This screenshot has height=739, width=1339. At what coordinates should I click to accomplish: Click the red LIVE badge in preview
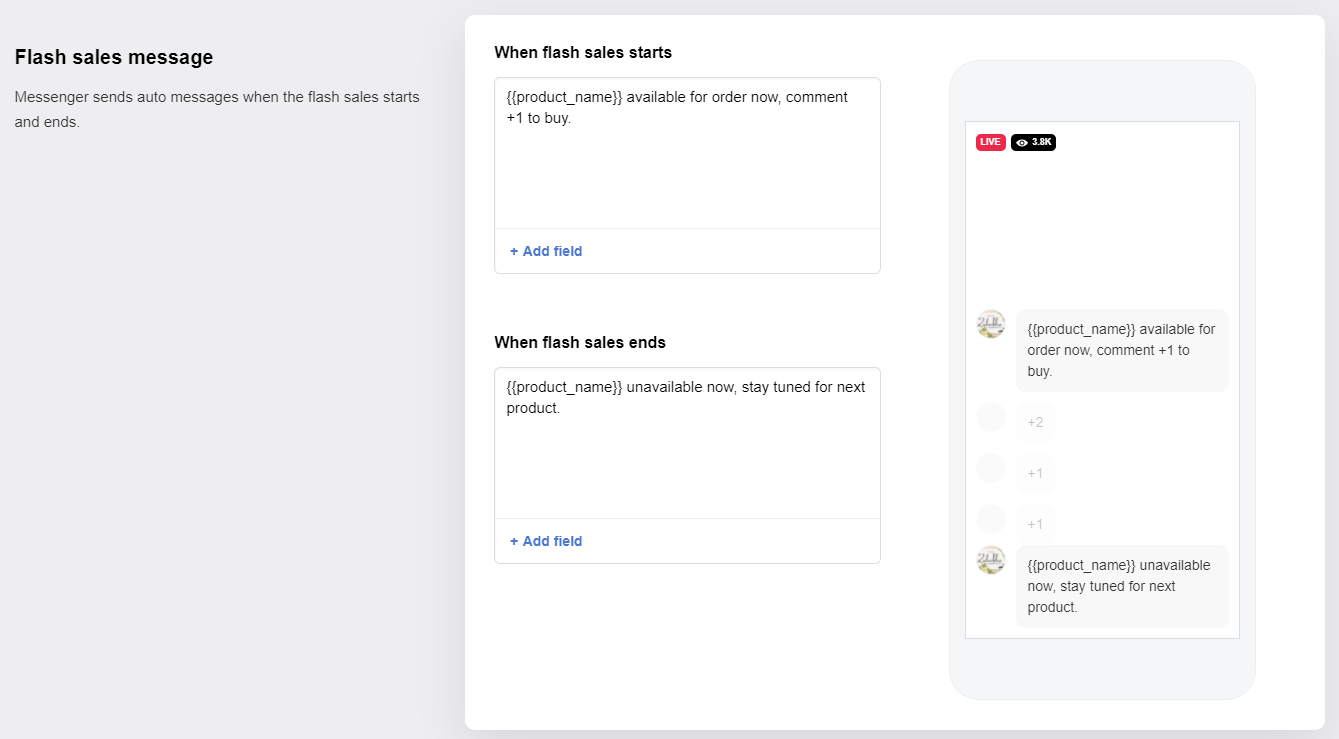point(990,142)
